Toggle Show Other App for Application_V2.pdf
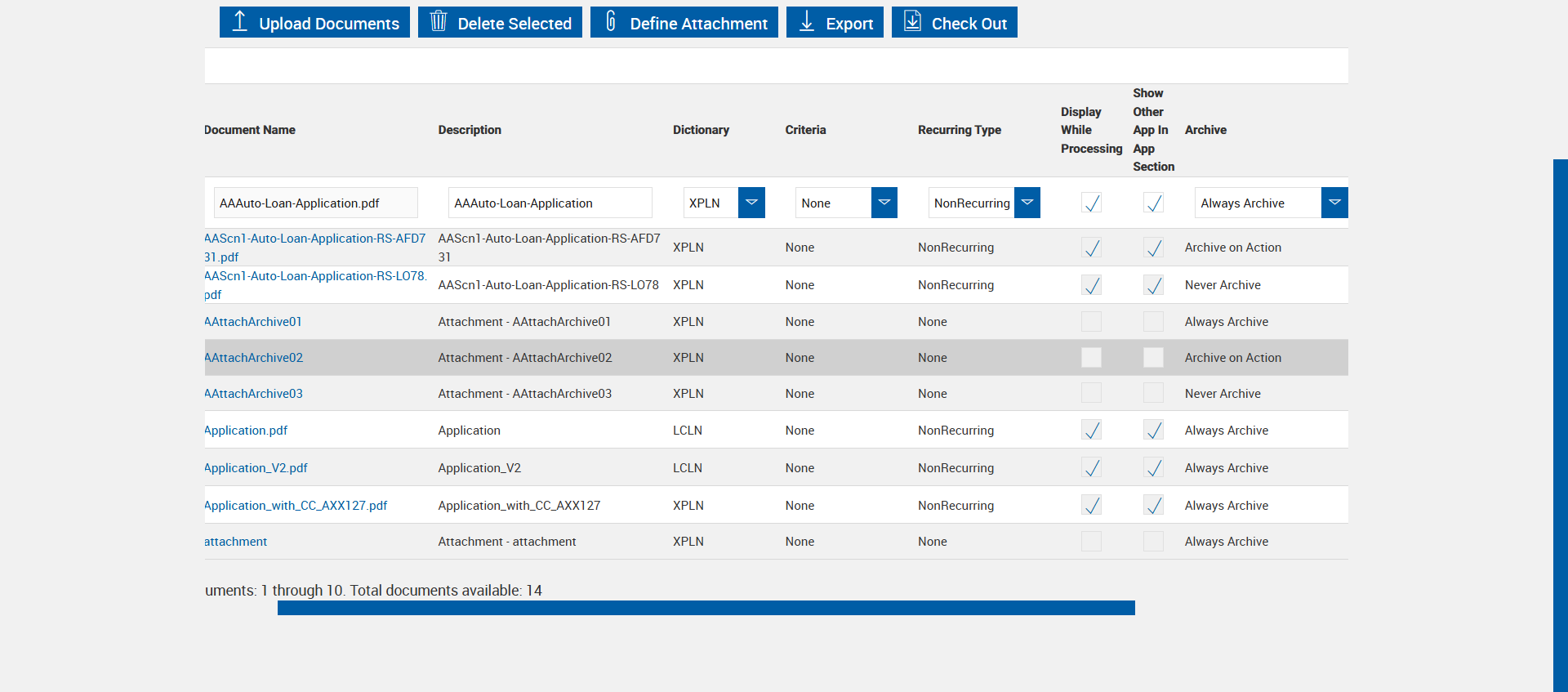 [x=1153, y=467]
